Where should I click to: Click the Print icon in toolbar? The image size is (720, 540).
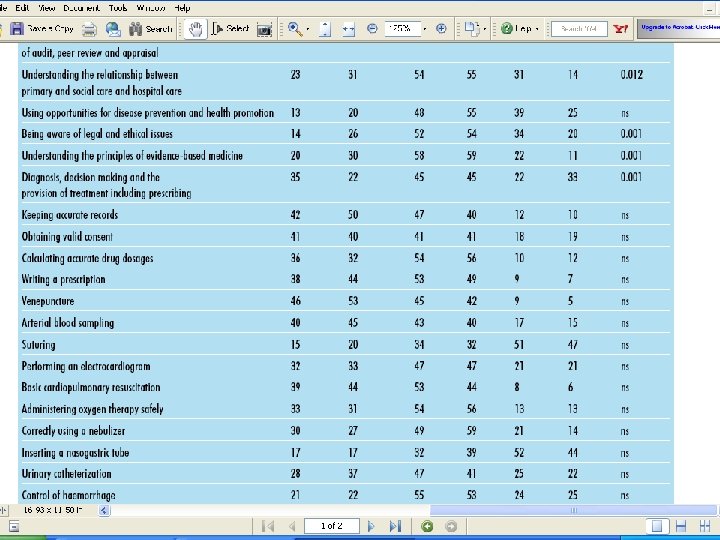90,29
